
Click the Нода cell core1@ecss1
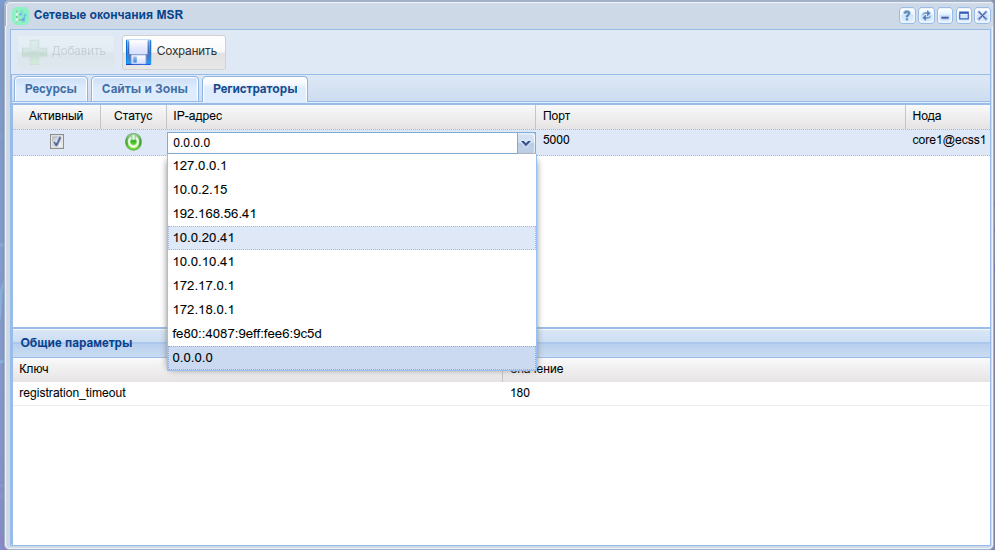coord(949,140)
